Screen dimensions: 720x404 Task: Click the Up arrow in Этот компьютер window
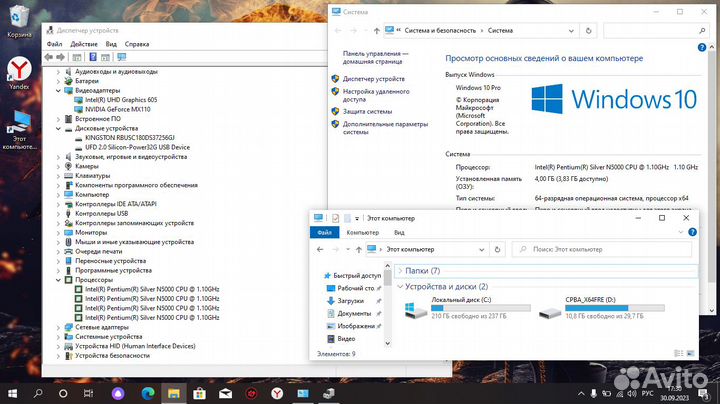[x=359, y=249]
